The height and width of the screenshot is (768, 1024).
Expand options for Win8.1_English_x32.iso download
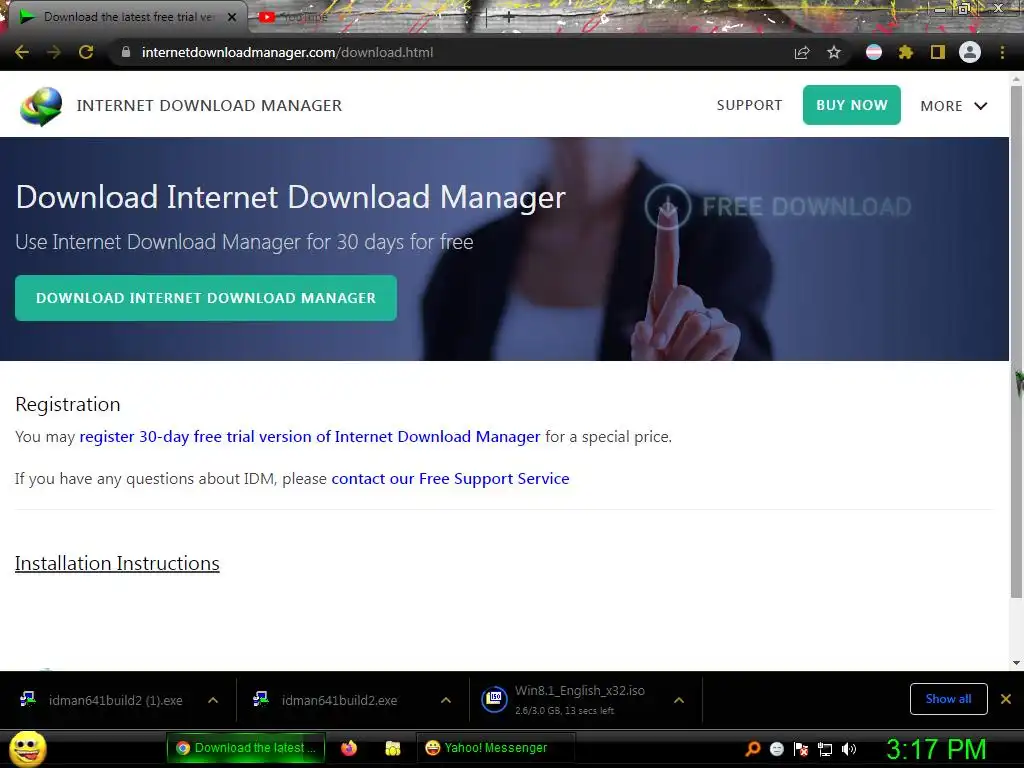click(x=679, y=700)
